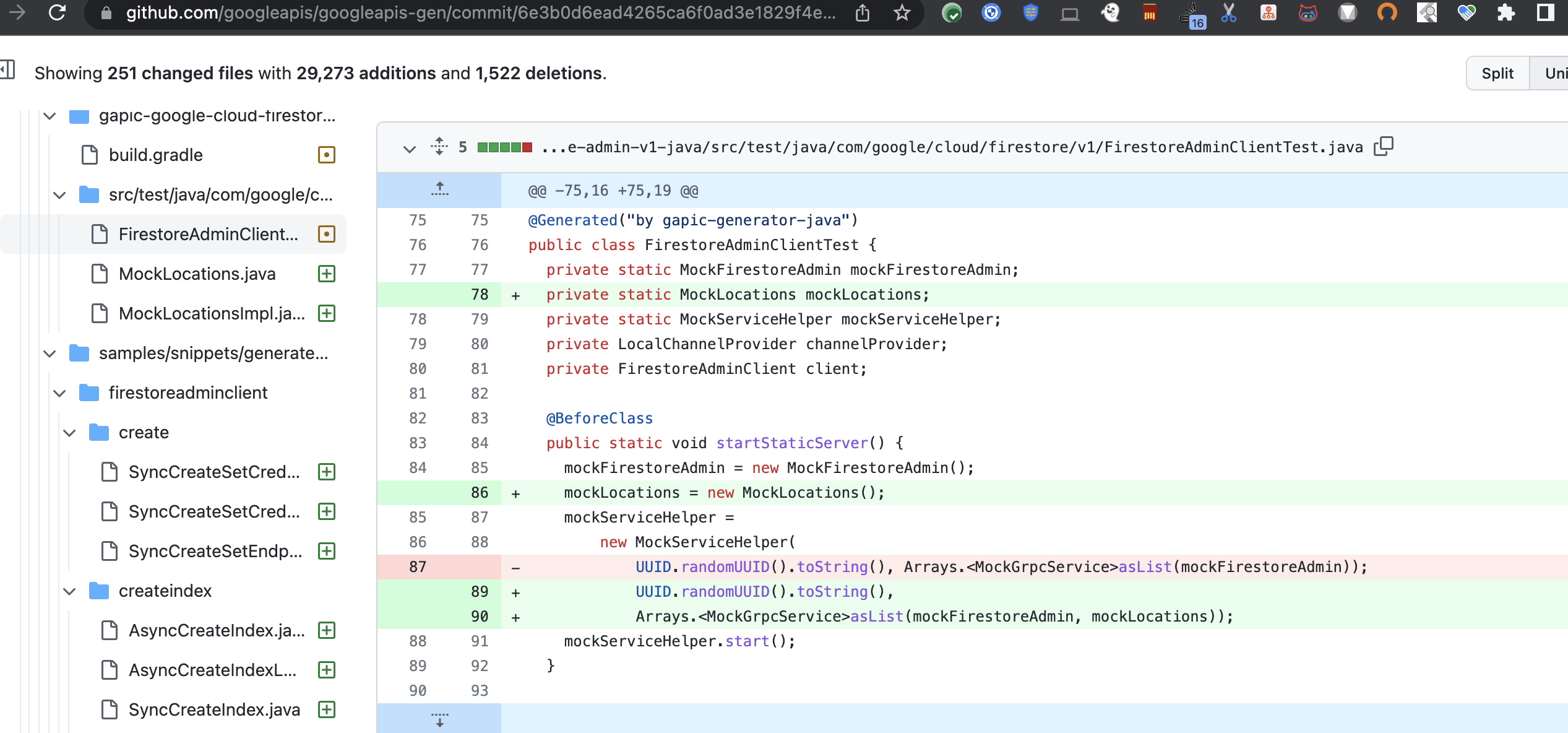1568x733 pixels.
Task: Open the browser Extensions puzzle icon
Action: pyautogui.click(x=1506, y=13)
